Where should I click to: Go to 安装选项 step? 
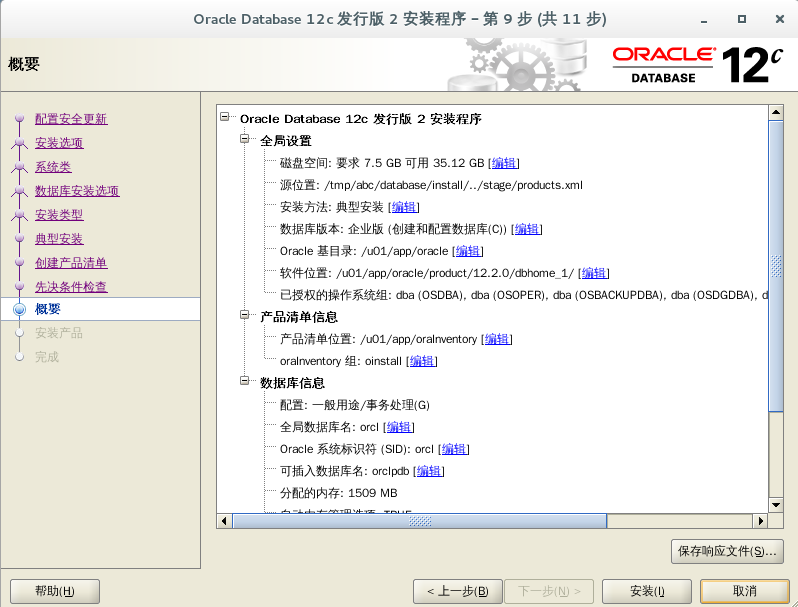(x=59, y=143)
